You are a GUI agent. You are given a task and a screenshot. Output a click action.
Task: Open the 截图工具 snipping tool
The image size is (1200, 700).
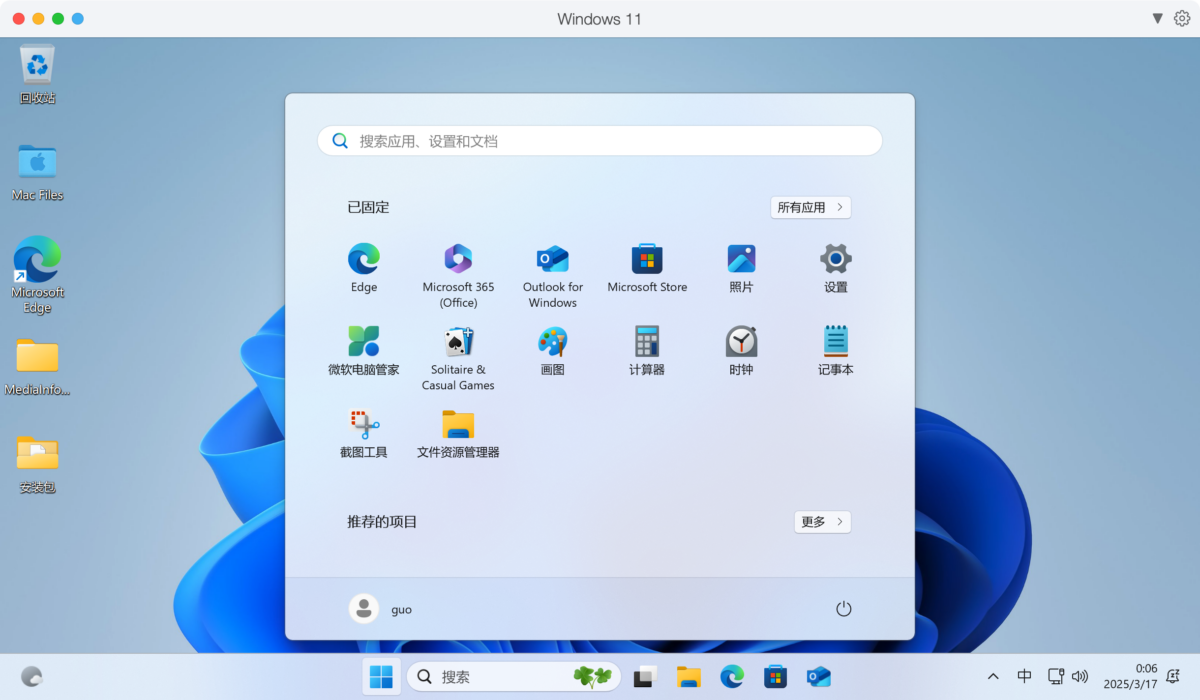pyautogui.click(x=364, y=433)
